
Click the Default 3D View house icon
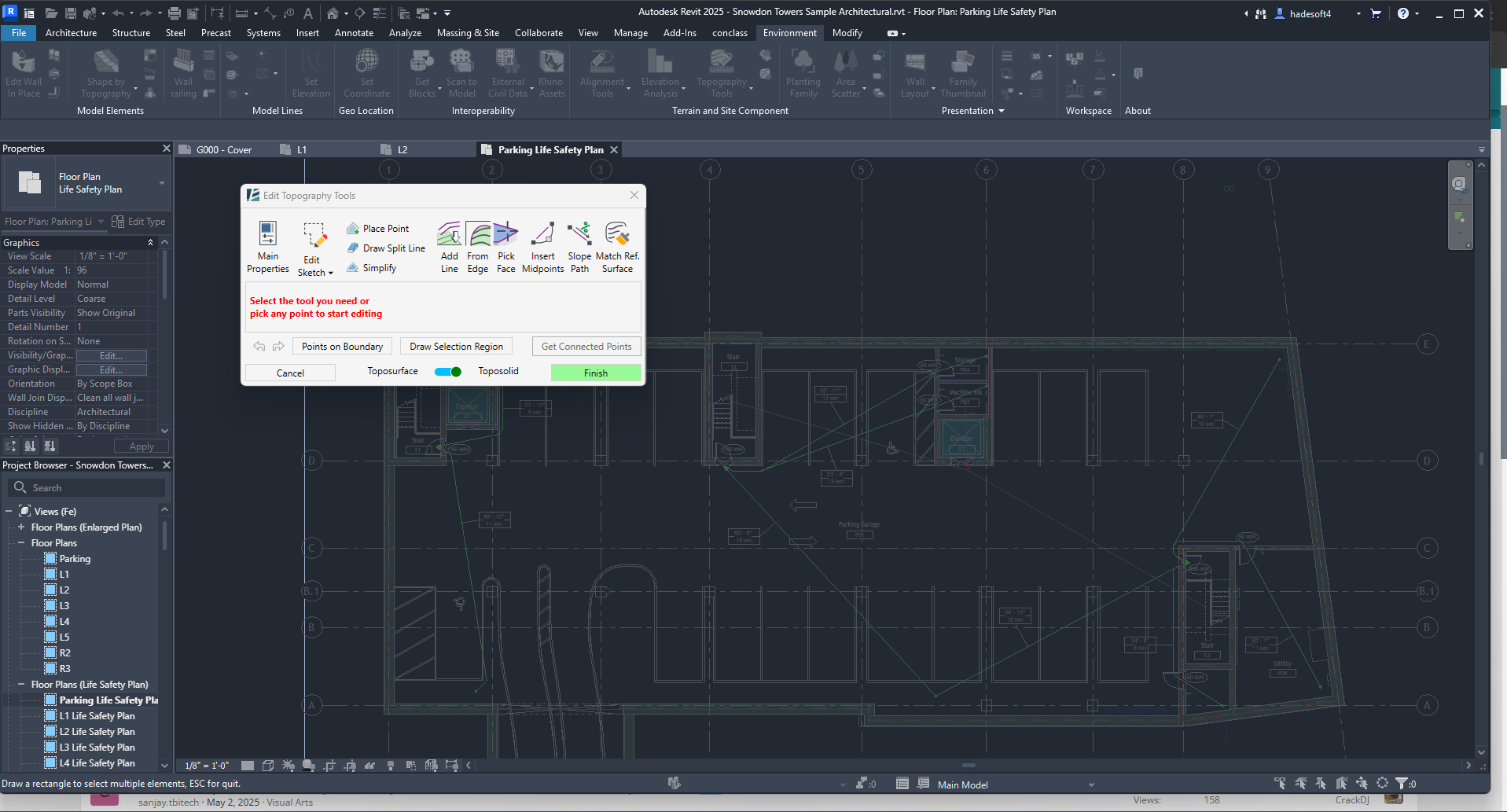tap(333, 13)
